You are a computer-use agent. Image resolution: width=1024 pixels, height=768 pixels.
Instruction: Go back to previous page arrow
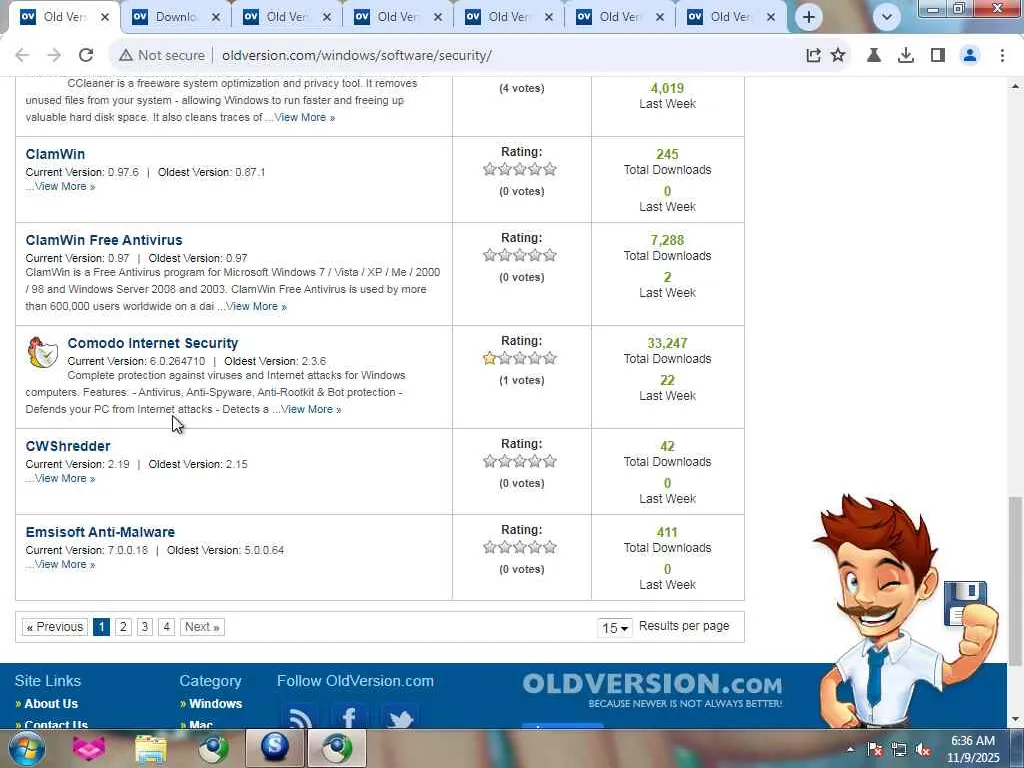[x=22, y=56]
